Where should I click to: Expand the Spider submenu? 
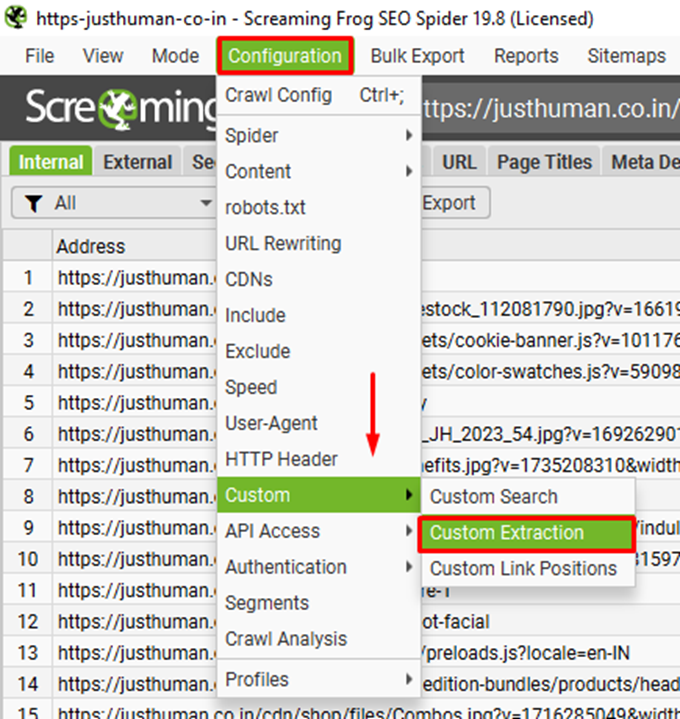[319, 136]
